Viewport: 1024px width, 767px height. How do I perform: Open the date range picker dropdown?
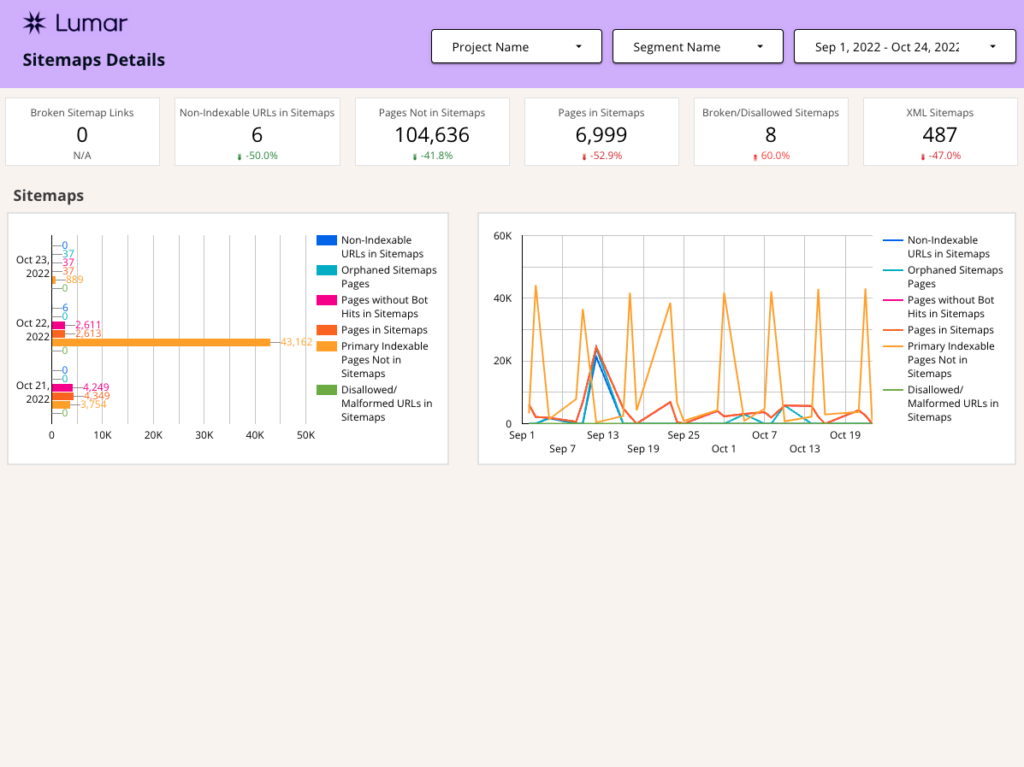(904, 46)
